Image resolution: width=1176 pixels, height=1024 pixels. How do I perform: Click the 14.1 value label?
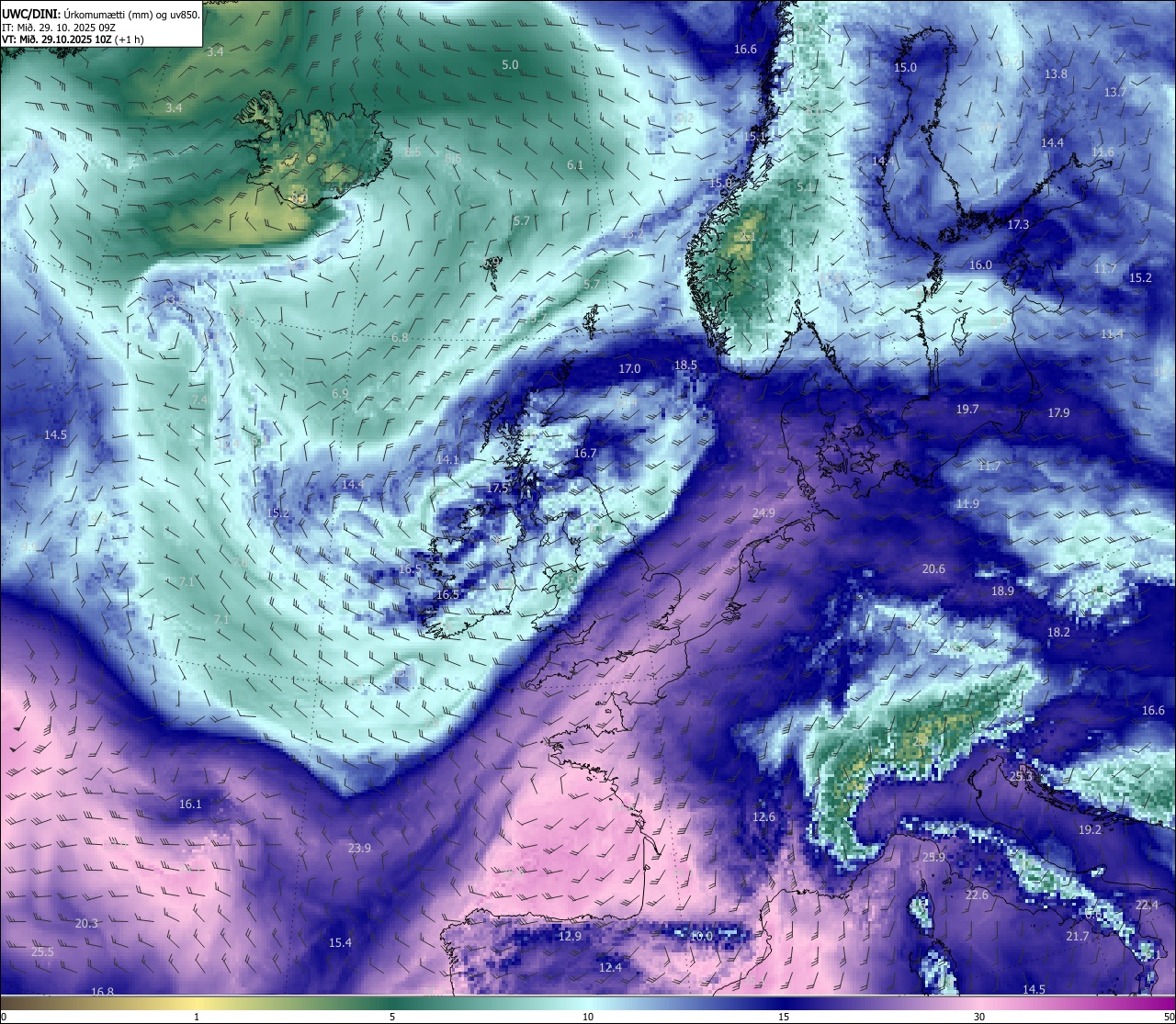tap(447, 460)
